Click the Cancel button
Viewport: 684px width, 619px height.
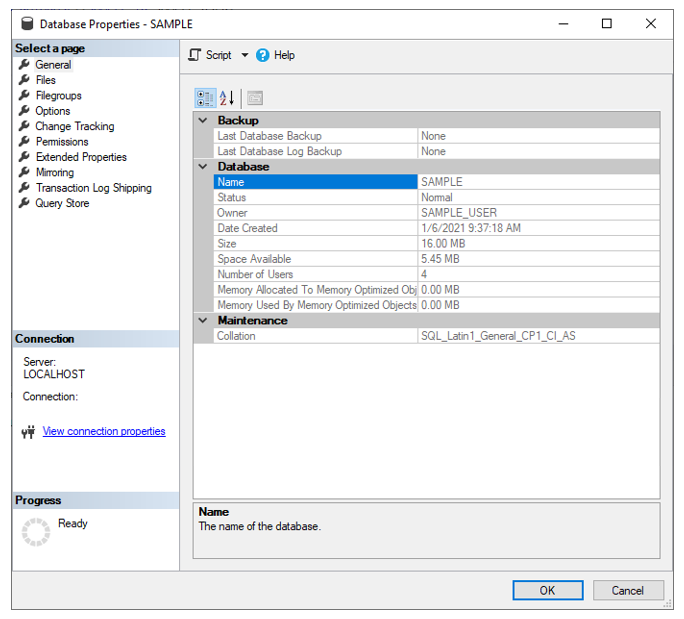(628, 590)
